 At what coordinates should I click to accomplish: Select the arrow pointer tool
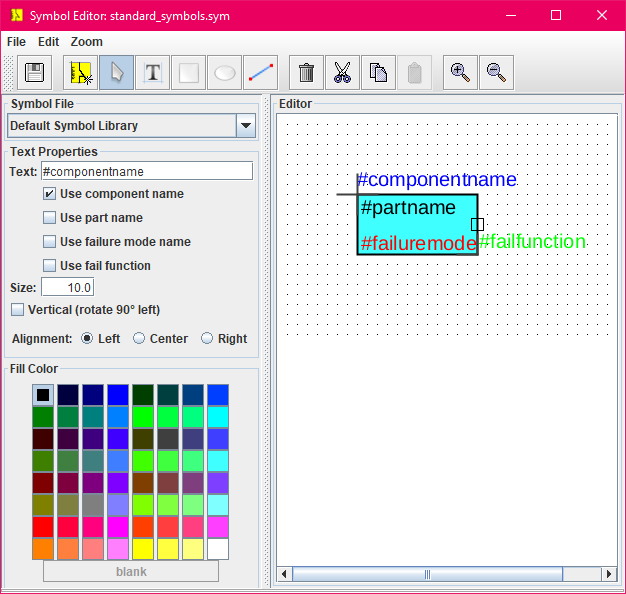116,73
